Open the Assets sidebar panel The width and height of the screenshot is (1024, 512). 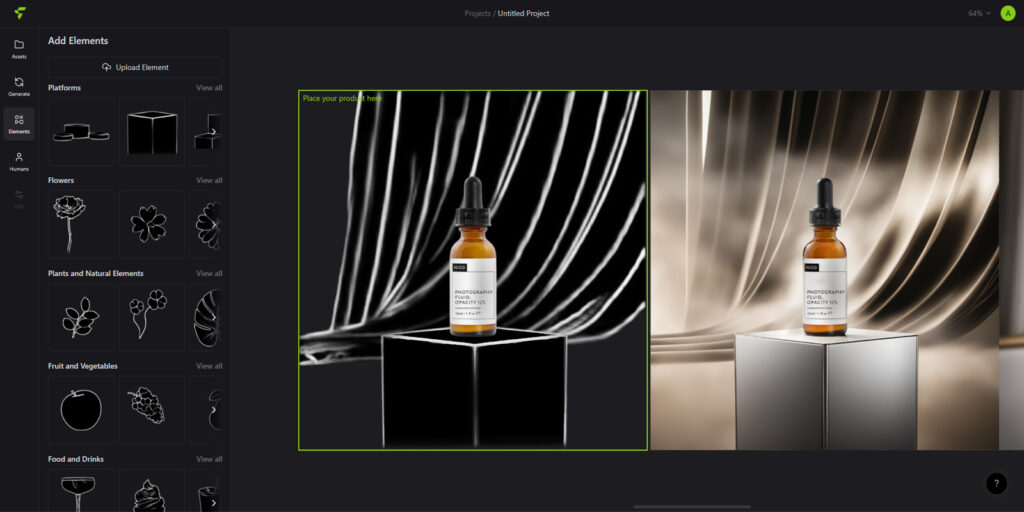(19, 49)
